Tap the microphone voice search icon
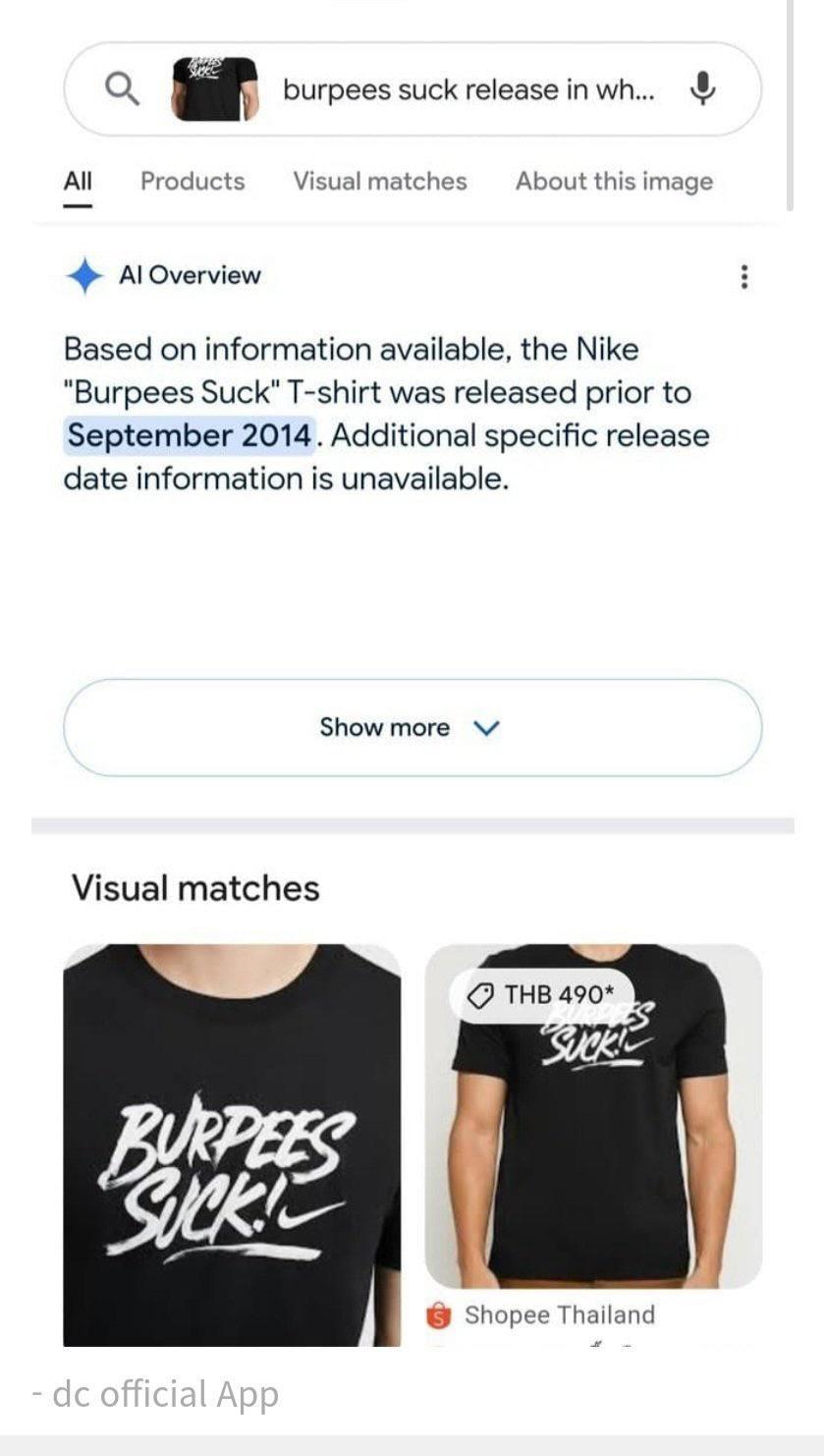Viewport: 824px width, 1456px height. pyautogui.click(x=702, y=89)
